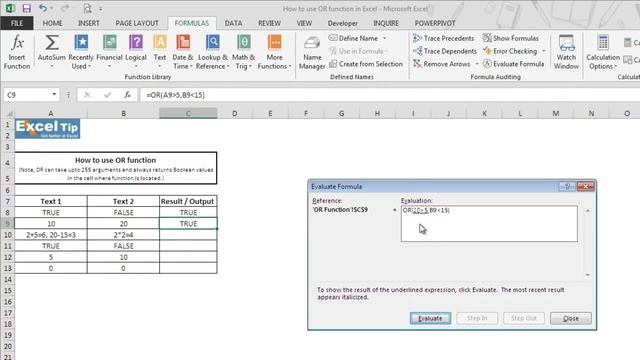Click Evaluate Formula in ribbon
Image resolution: width=640 pixels, height=360 pixels.
click(x=513, y=64)
